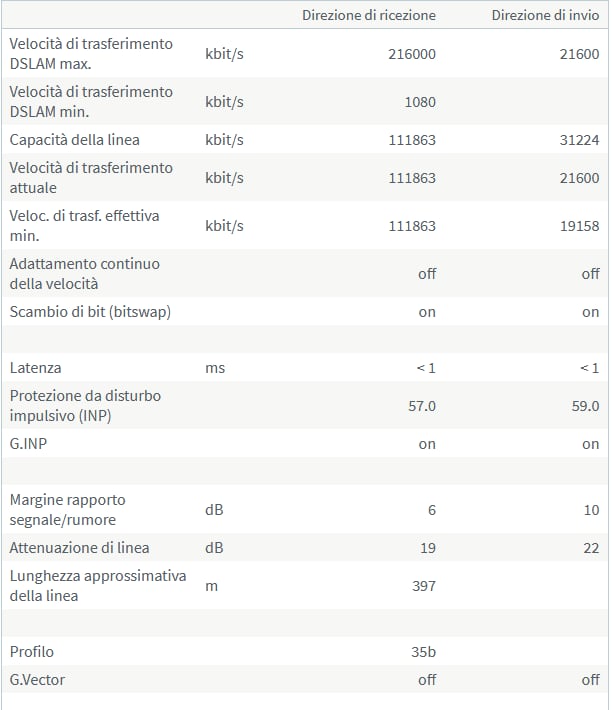Image resolution: width=612 pixels, height=710 pixels.
Task: Click the bitswap receive "on" value
Action: (x=427, y=312)
